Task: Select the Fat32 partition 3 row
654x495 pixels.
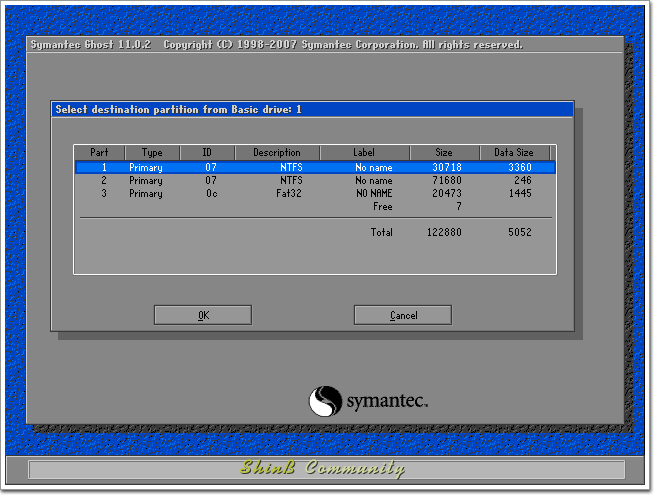Action: [315, 193]
